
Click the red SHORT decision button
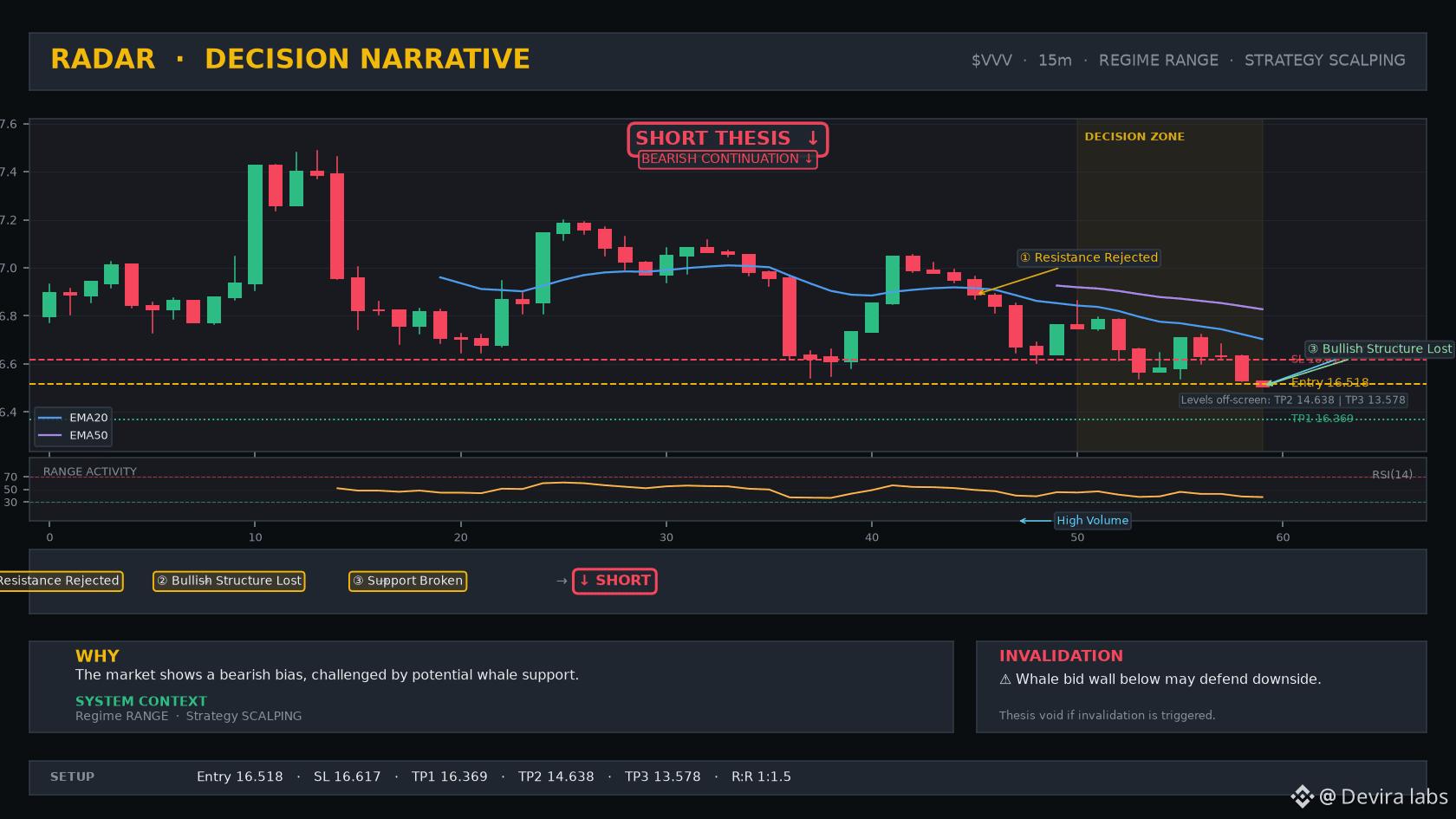(614, 581)
